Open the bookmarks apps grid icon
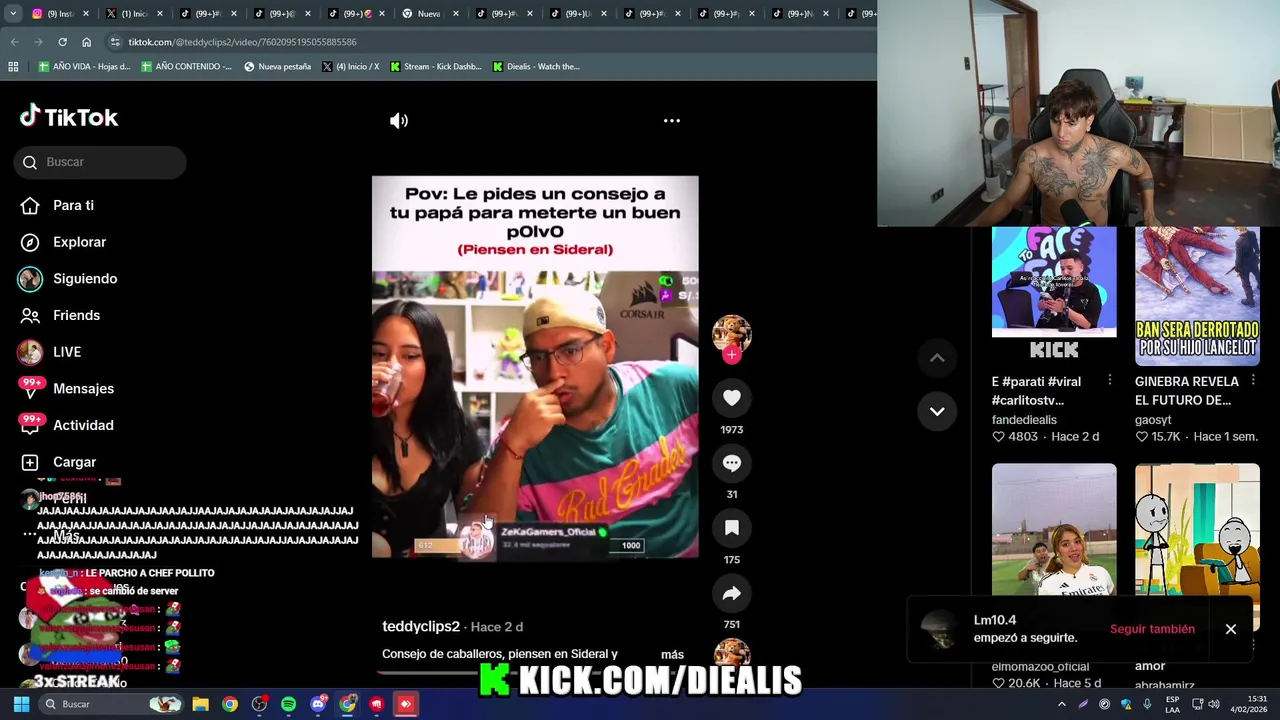This screenshot has width=1280, height=720. 13,67
